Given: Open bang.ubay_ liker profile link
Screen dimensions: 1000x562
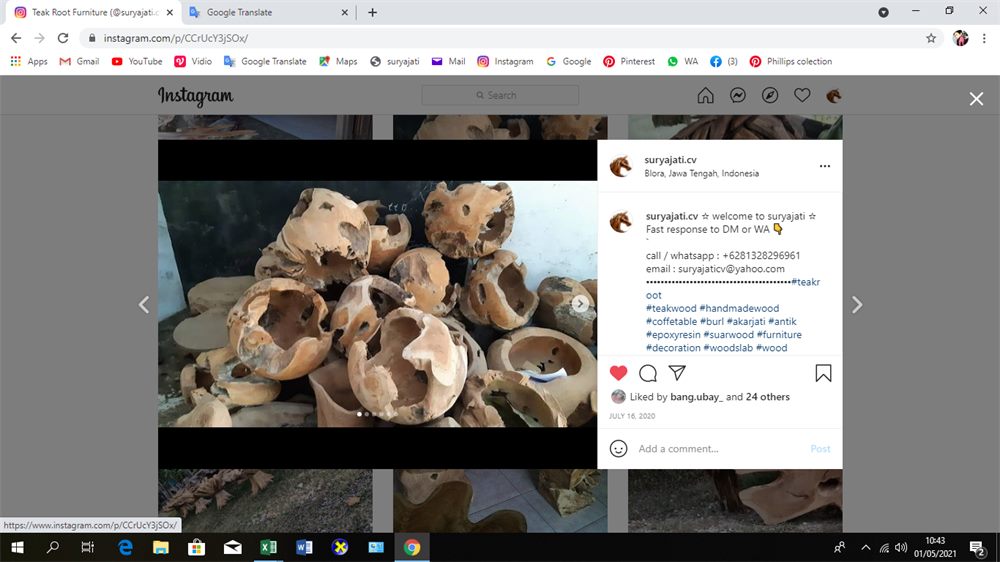Looking at the screenshot, I should tap(696, 397).
